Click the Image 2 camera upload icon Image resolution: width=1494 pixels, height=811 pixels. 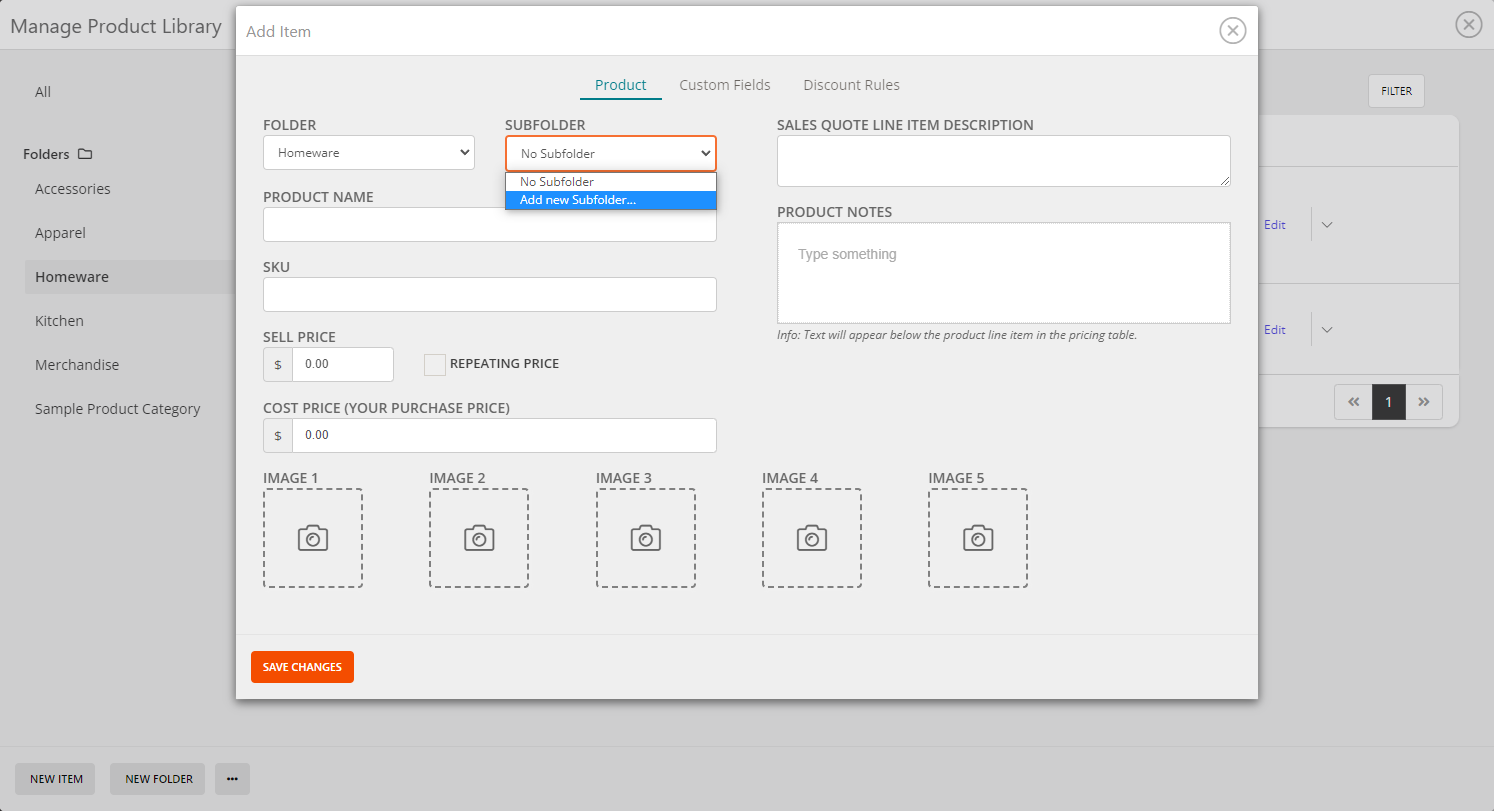click(x=479, y=538)
